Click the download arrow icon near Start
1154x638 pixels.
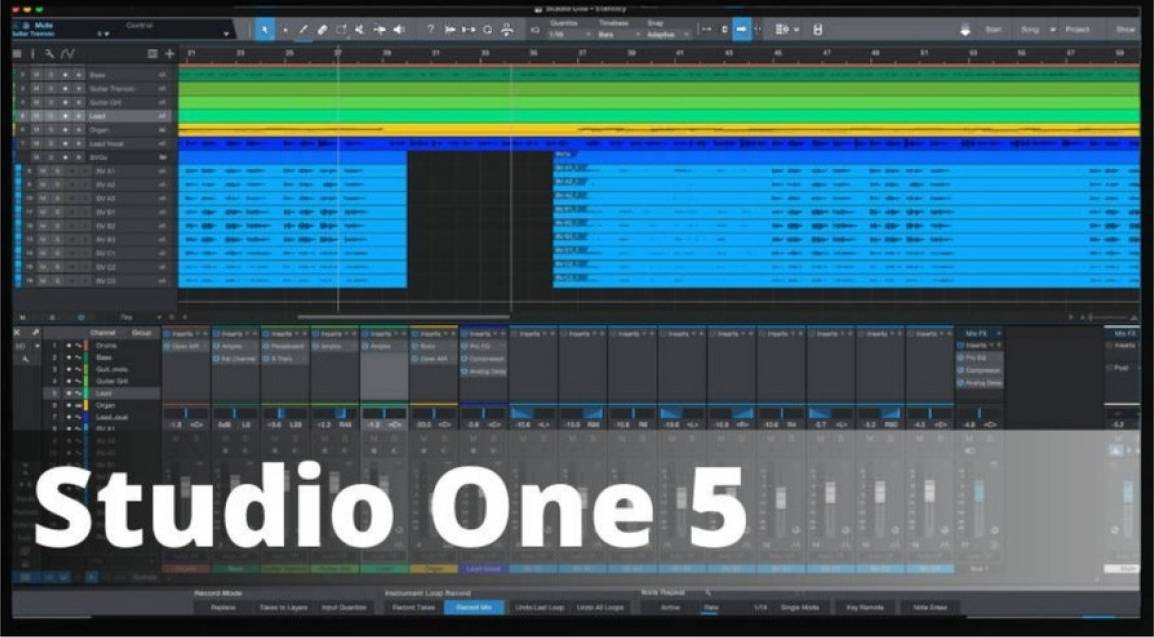pyautogui.click(x=965, y=30)
